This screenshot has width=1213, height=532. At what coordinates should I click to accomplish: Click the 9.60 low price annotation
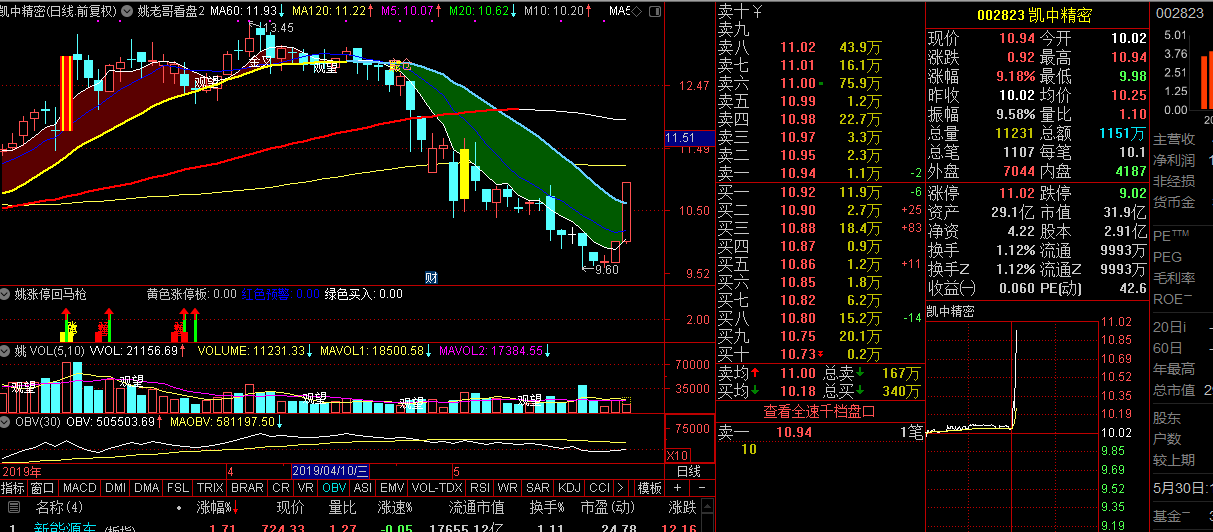pyautogui.click(x=606, y=270)
